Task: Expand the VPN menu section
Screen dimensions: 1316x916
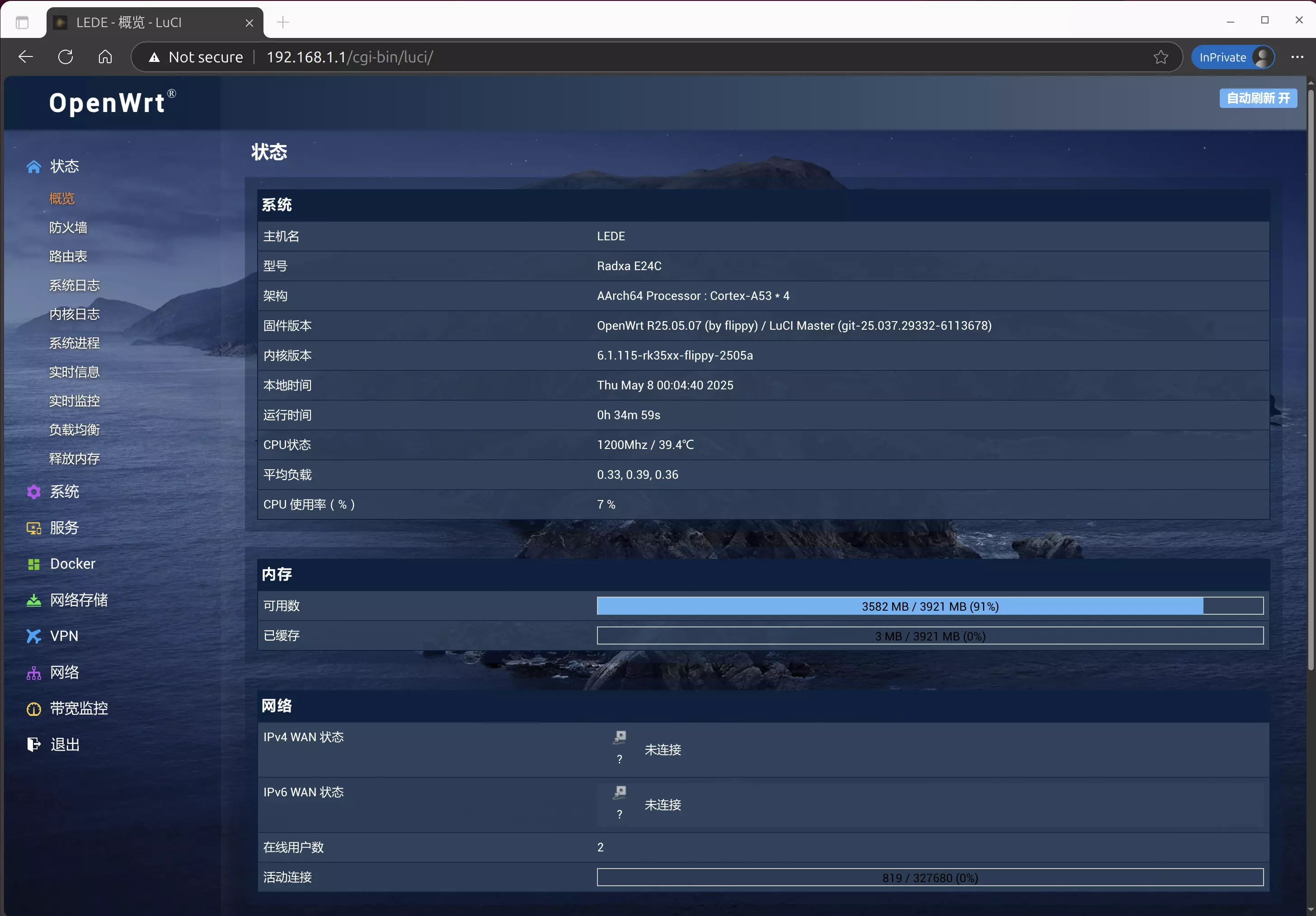Action: pos(64,636)
